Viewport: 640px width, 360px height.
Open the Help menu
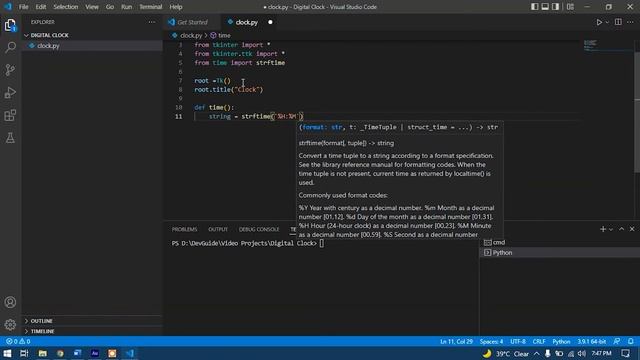coord(176,7)
